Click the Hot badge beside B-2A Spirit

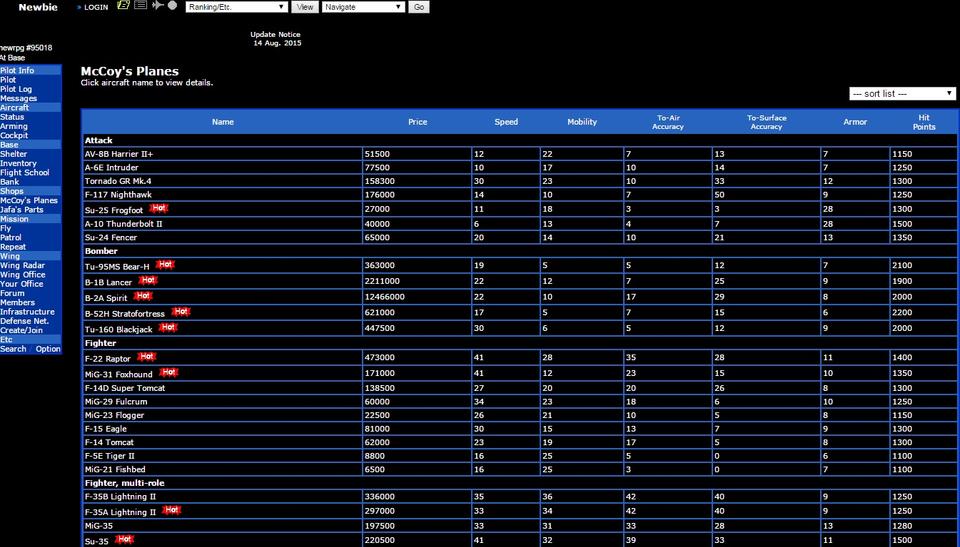tap(143, 296)
